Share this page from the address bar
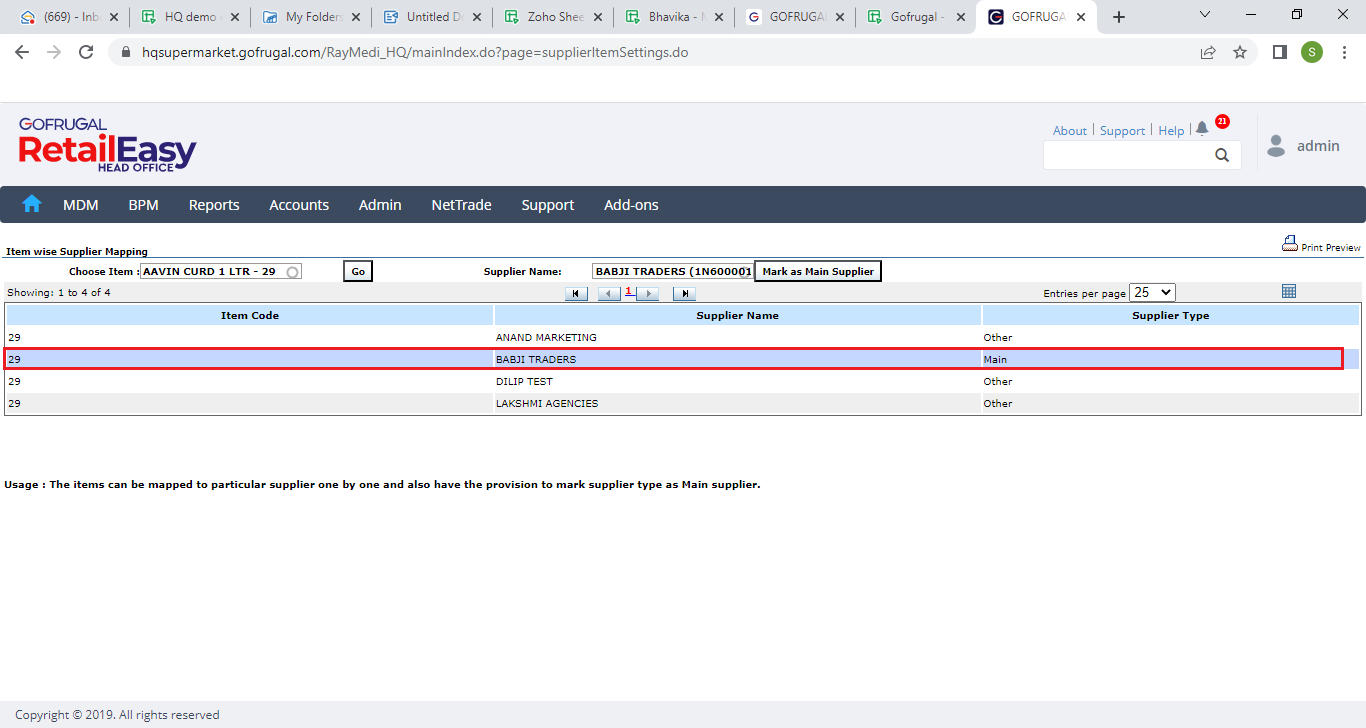The width and height of the screenshot is (1366, 728). pyautogui.click(x=1208, y=52)
